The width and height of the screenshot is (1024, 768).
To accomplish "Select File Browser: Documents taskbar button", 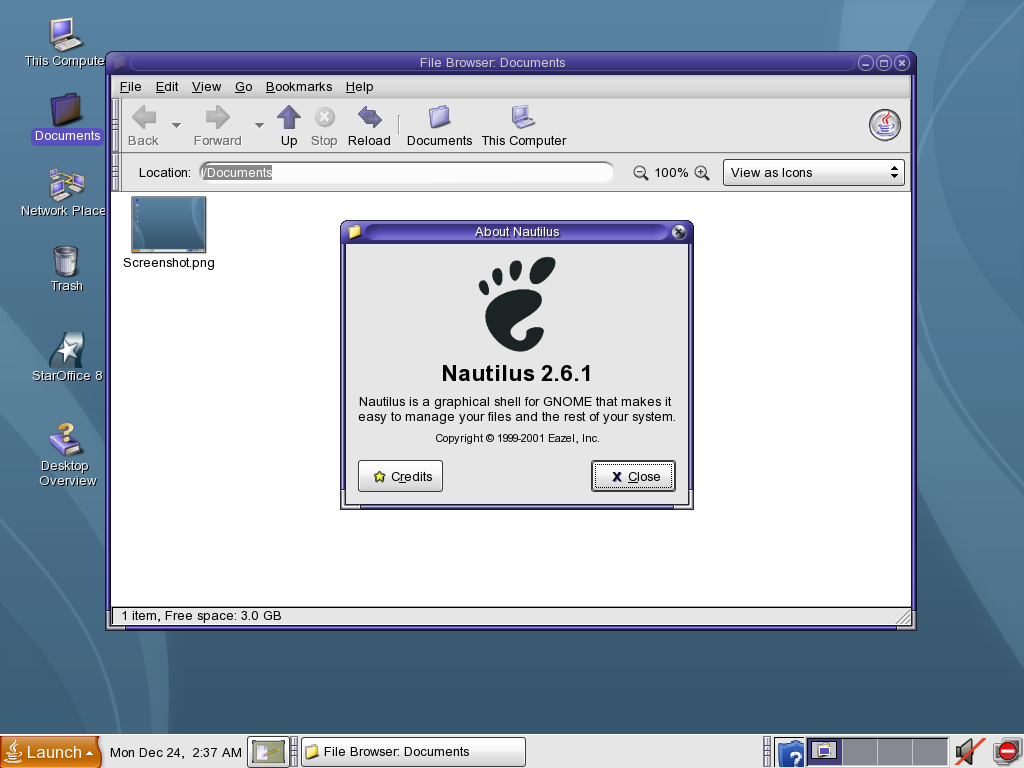I will coord(413,752).
